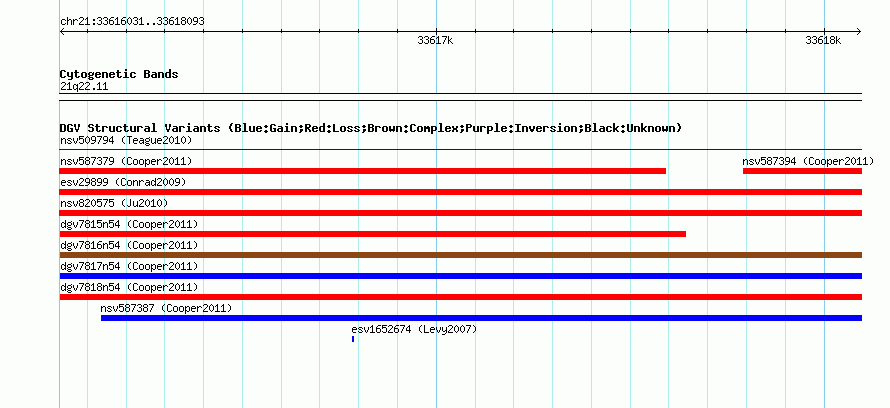The image size is (890, 408).
Task: Click the 33618k ruler label
Action: point(823,40)
